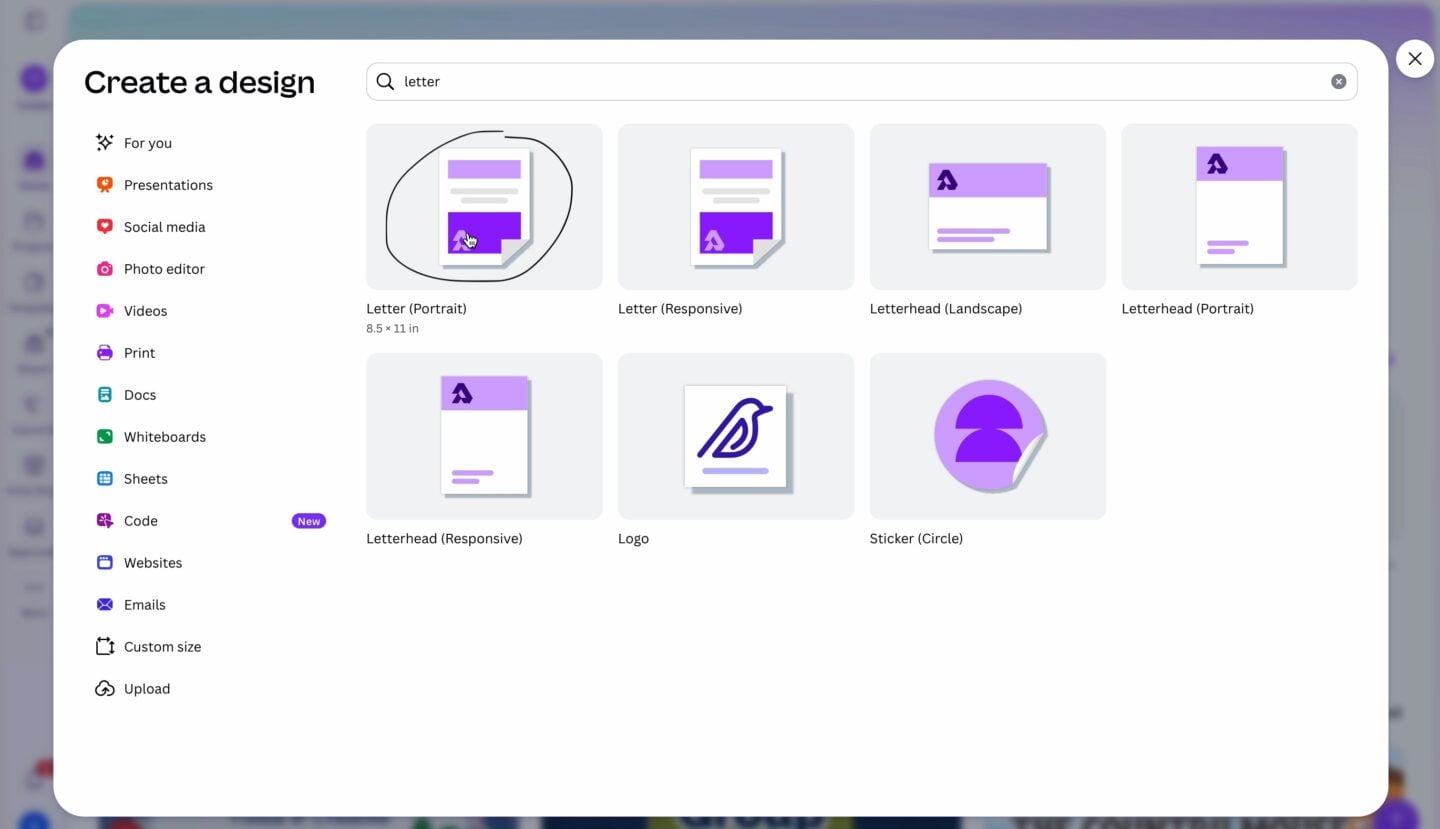
Task: Click the 'Logo' title text
Action: tap(633, 539)
